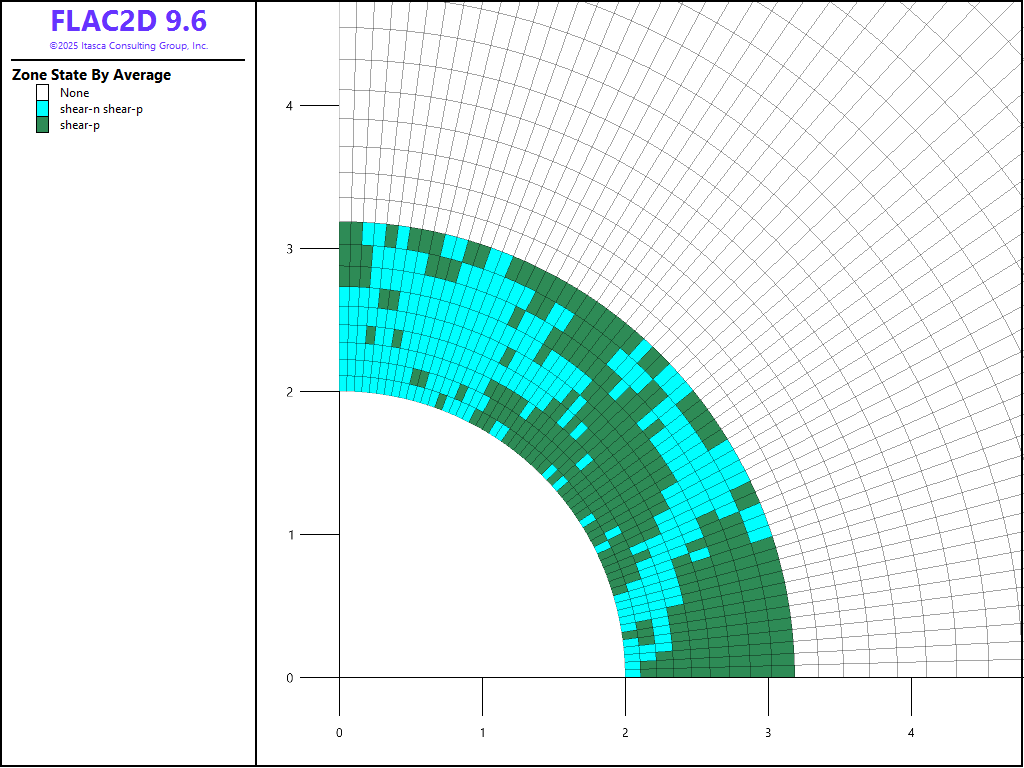
Task: Click the 3 tick label on horizontal axis
Action: pyautogui.click(x=768, y=733)
